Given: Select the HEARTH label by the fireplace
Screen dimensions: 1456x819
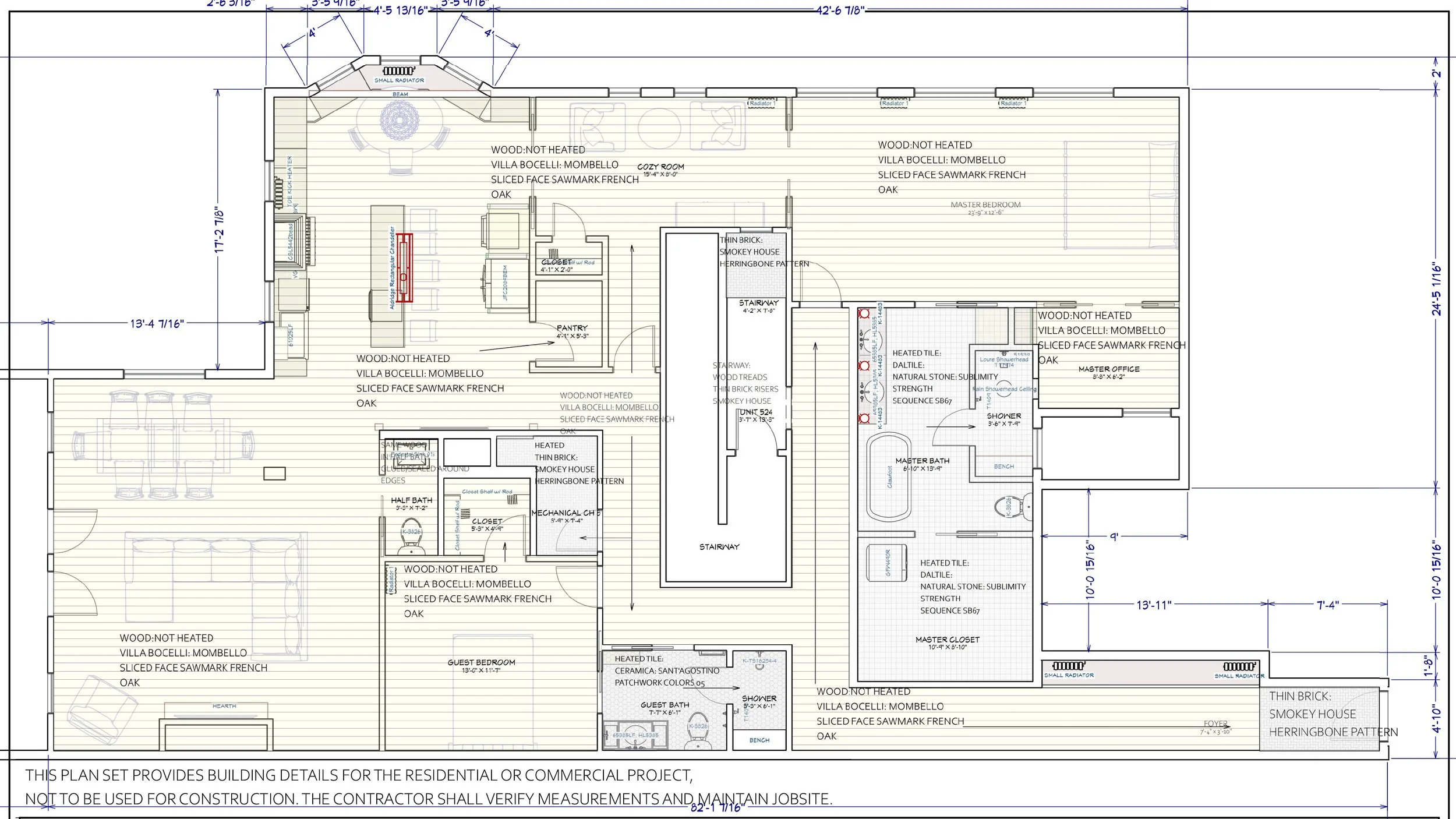Looking at the screenshot, I should [x=224, y=706].
